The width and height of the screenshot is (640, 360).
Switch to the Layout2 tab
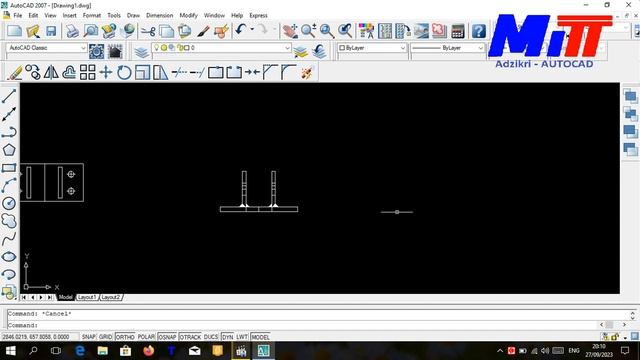(x=111, y=297)
